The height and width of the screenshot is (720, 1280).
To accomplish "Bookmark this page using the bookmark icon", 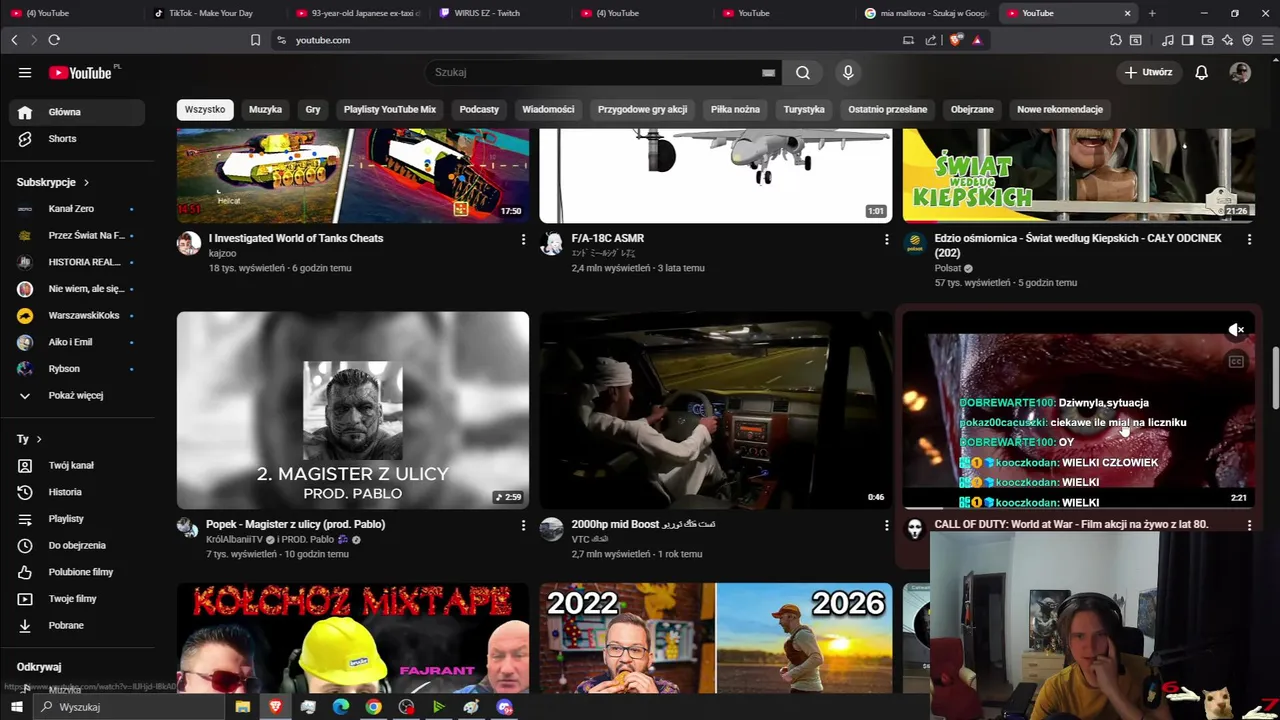I will tap(255, 40).
